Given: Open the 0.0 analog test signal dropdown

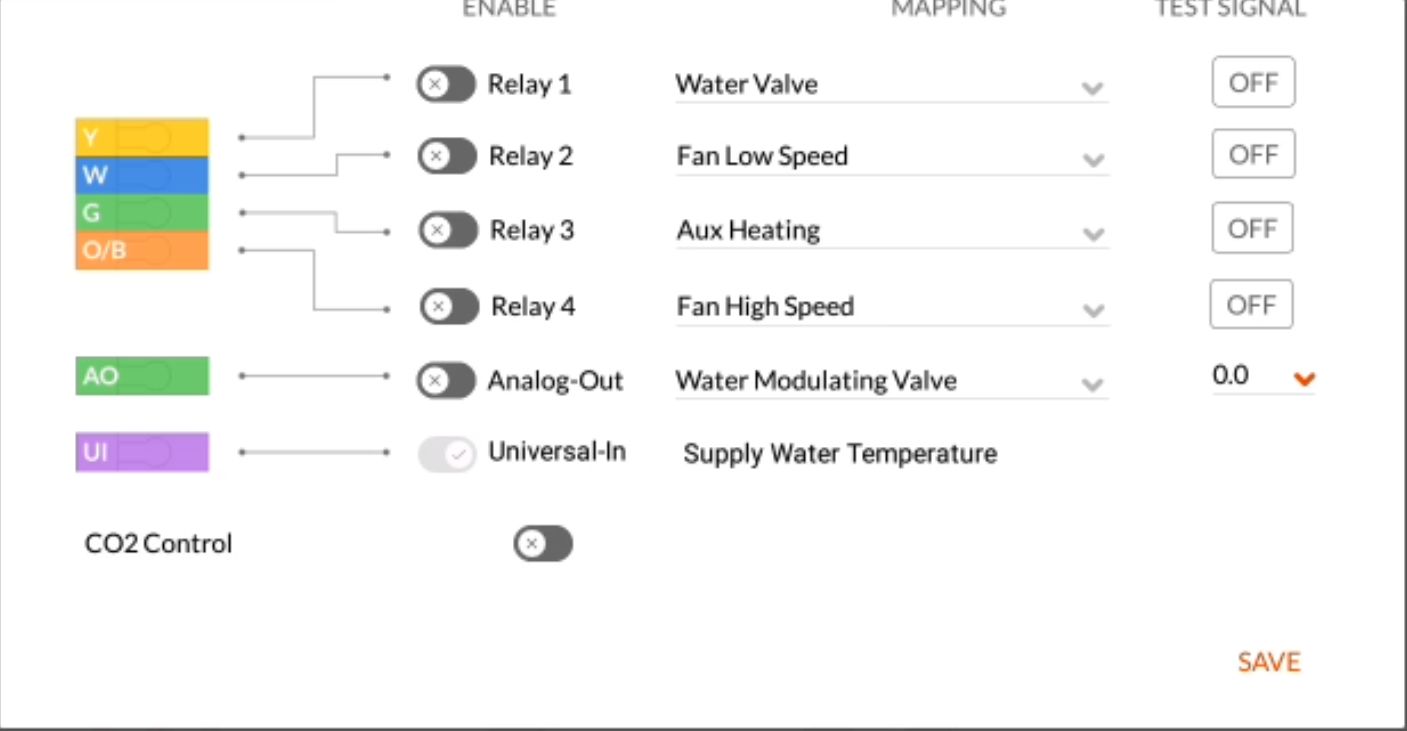Looking at the screenshot, I should pos(1263,377).
